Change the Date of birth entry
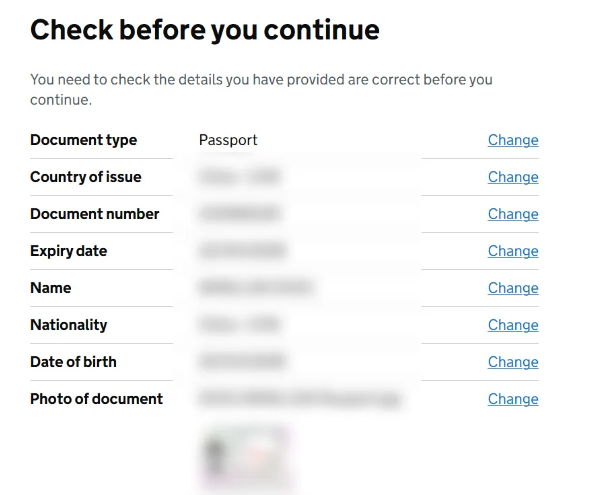Viewport: 606px width, 495px height. click(513, 362)
